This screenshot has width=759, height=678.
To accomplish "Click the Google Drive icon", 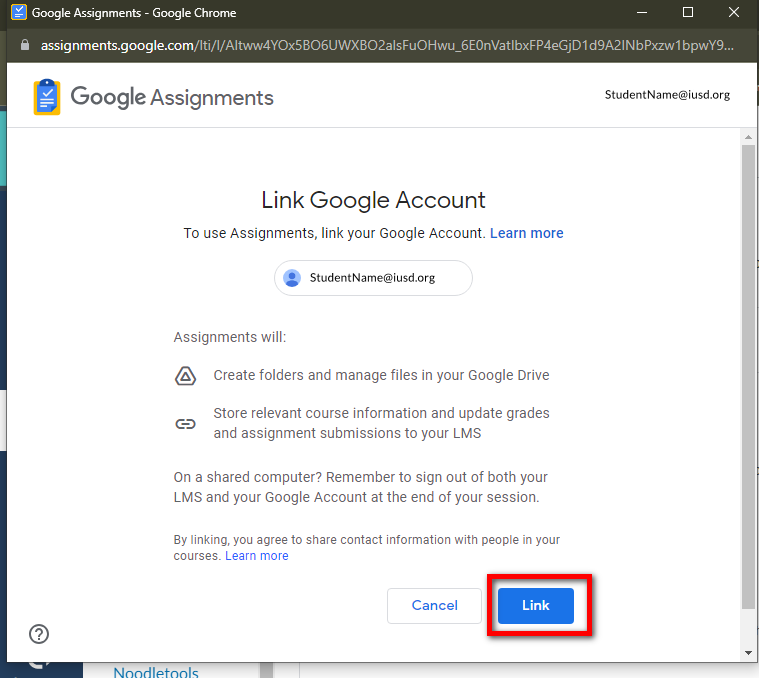I will coord(185,376).
